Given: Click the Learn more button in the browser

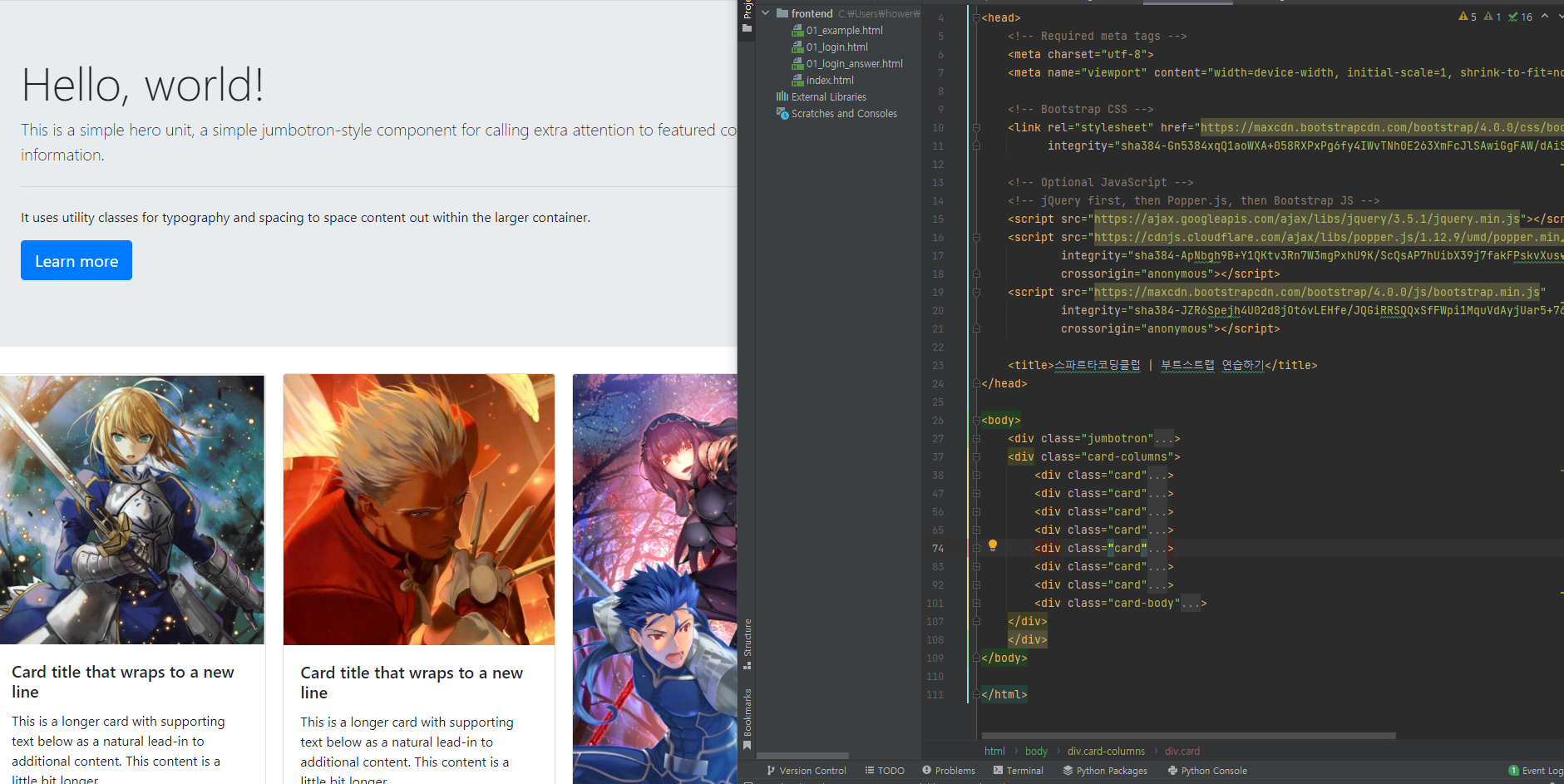Looking at the screenshot, I should [x=76, y=260].
